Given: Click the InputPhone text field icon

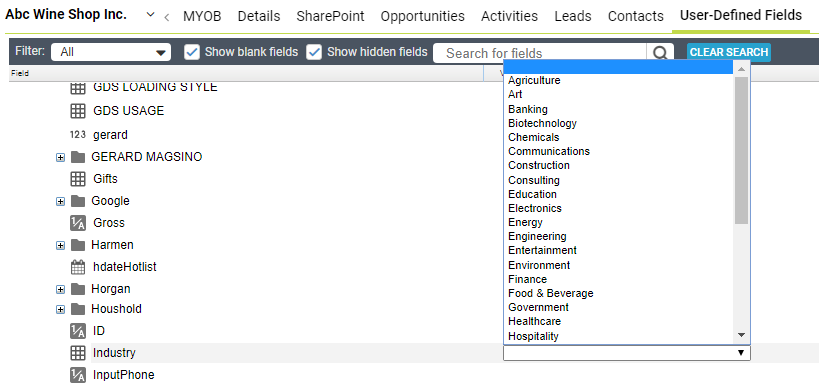Looking at the screenshot, I should point(77,375).
